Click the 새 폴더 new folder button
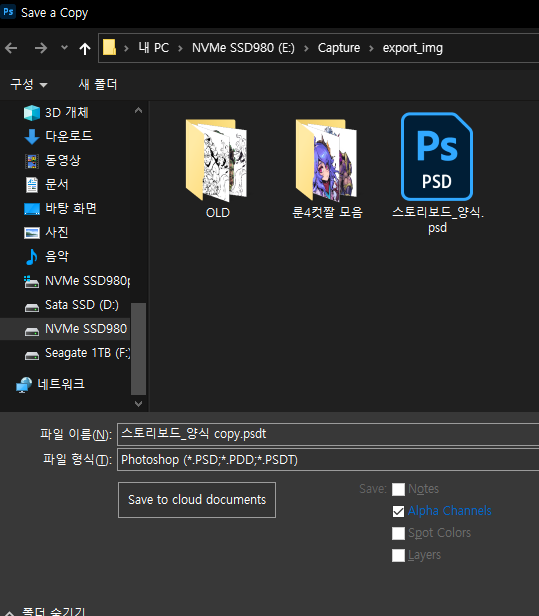The height and width of the screenshot is (616, 539). pyautogui.click(x=97, y=84)
